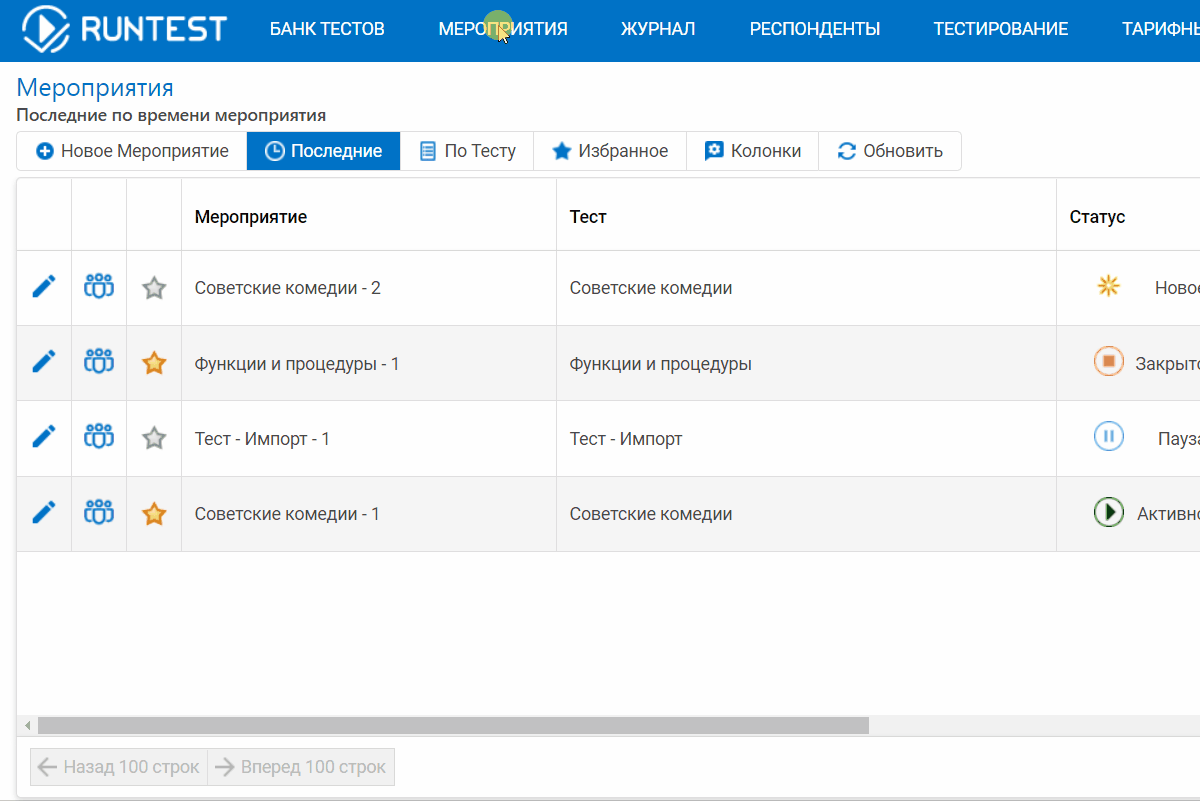Image resolution: width=1200 pixels, height=801 pixels.
Task: Edit the Советские комедии - 2 event
Action: (x=44, y=287)
